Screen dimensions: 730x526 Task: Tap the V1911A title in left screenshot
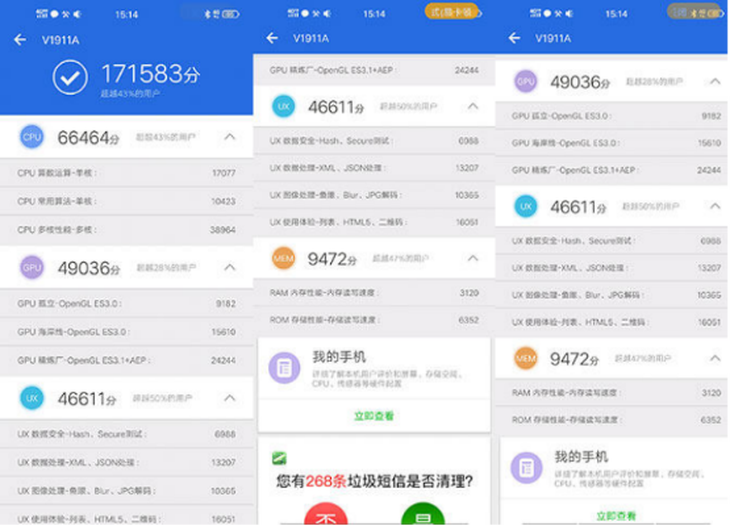[61, 40]
